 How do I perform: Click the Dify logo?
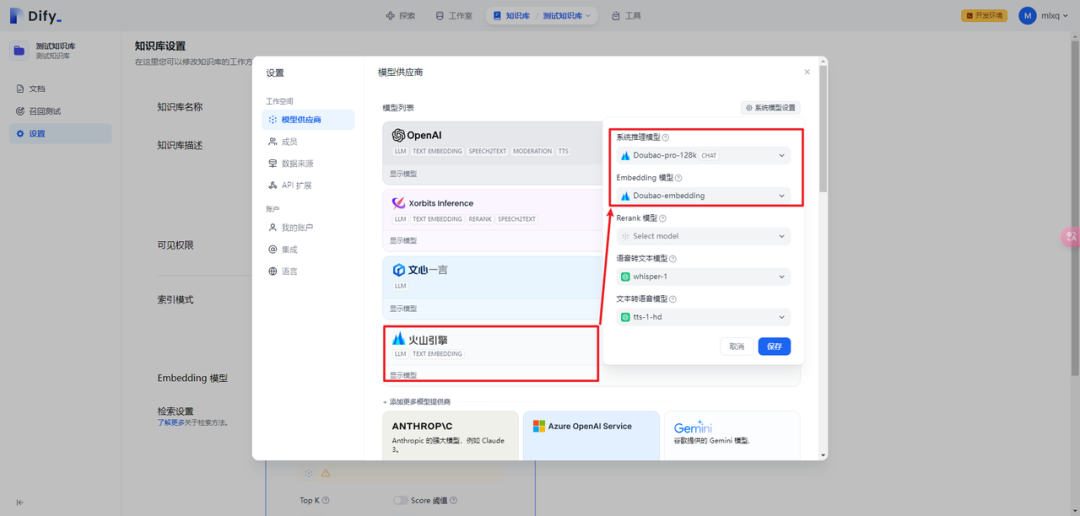[37, 16]
